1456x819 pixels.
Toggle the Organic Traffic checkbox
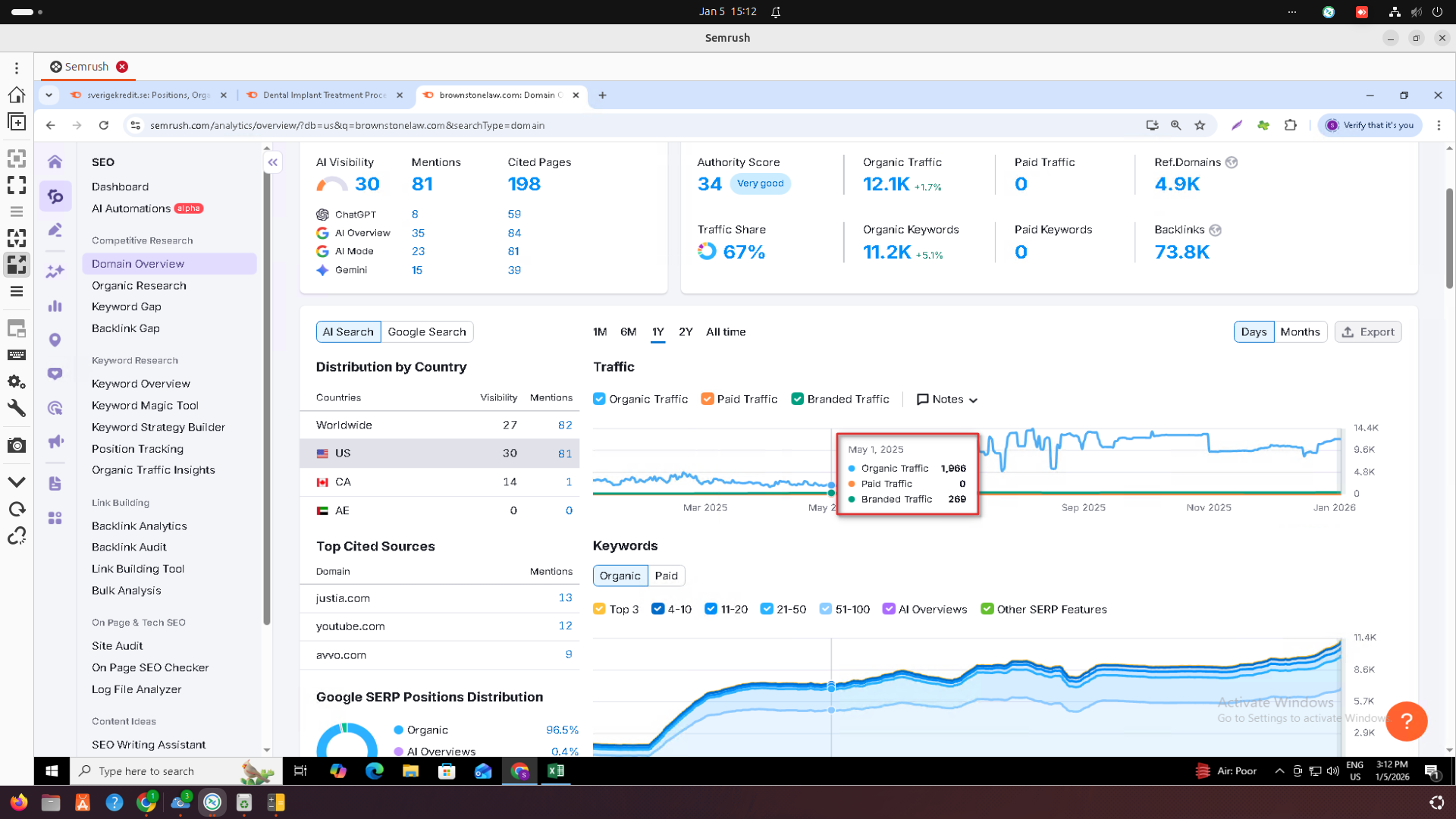click(x=599, y=399)
